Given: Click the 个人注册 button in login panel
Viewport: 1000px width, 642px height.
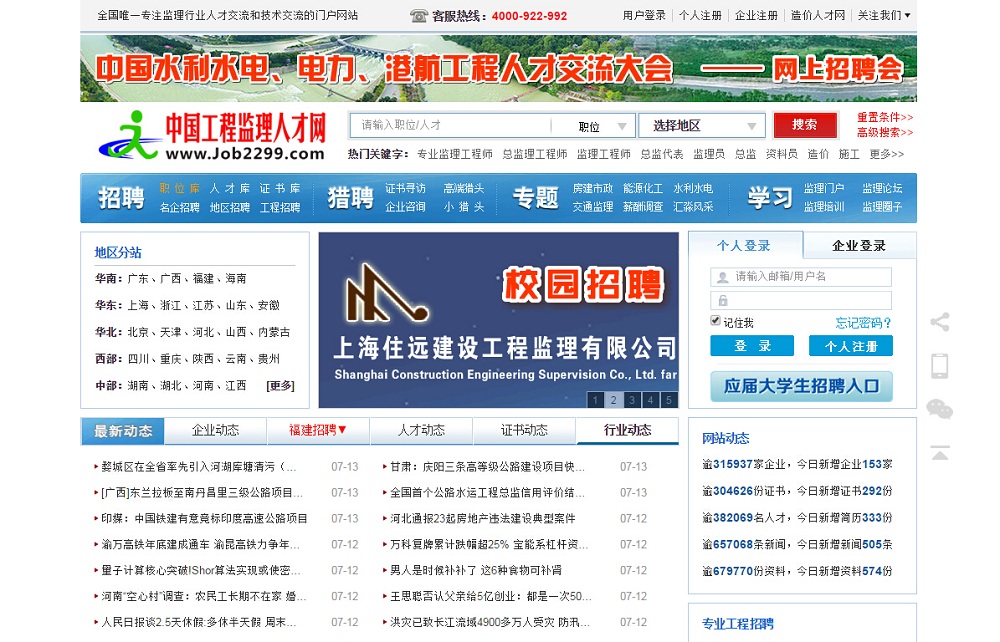Looking at the screenshot, I should (x=851, y=346).
